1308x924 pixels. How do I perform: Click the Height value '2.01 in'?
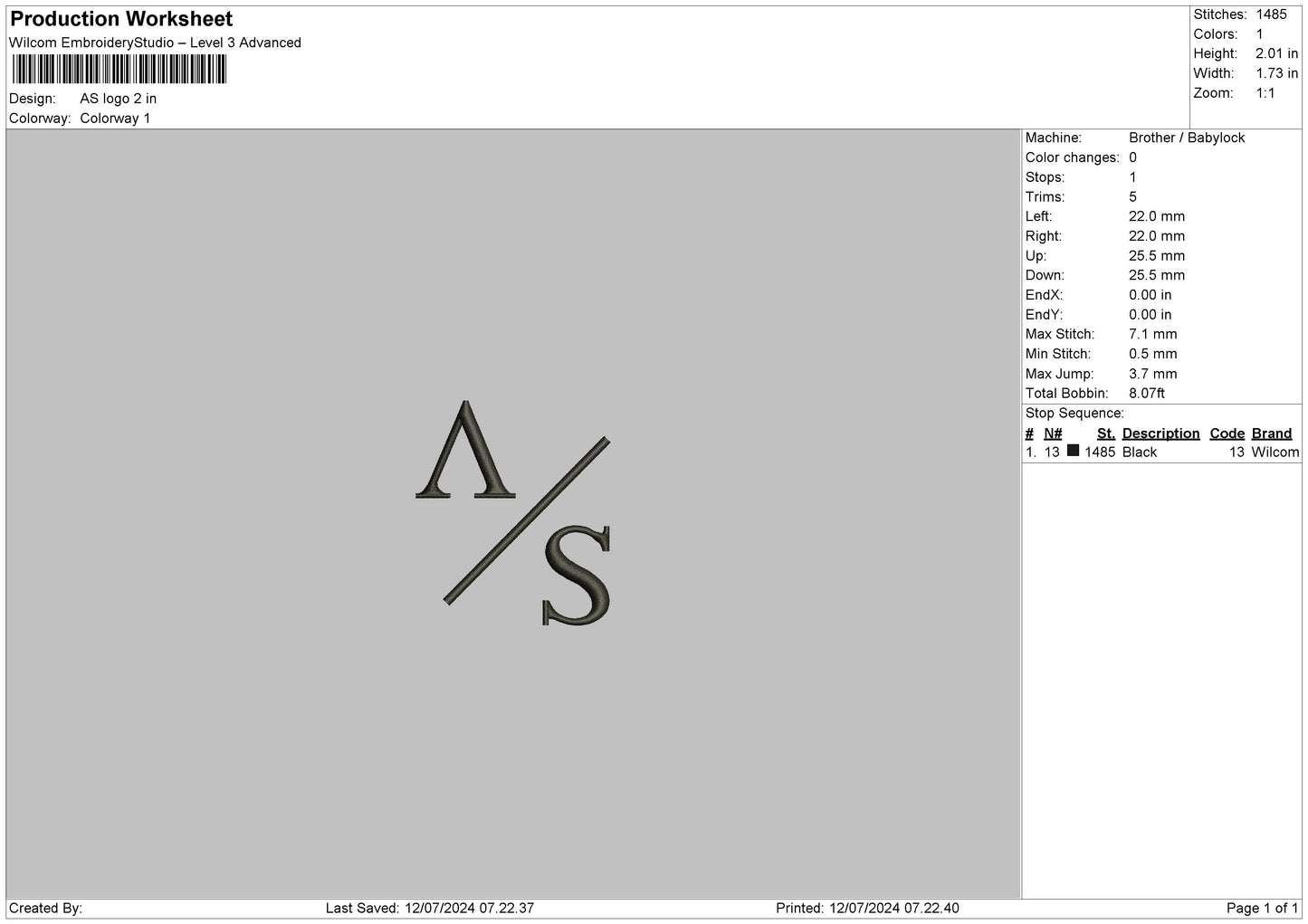(x=1276, y=54)
